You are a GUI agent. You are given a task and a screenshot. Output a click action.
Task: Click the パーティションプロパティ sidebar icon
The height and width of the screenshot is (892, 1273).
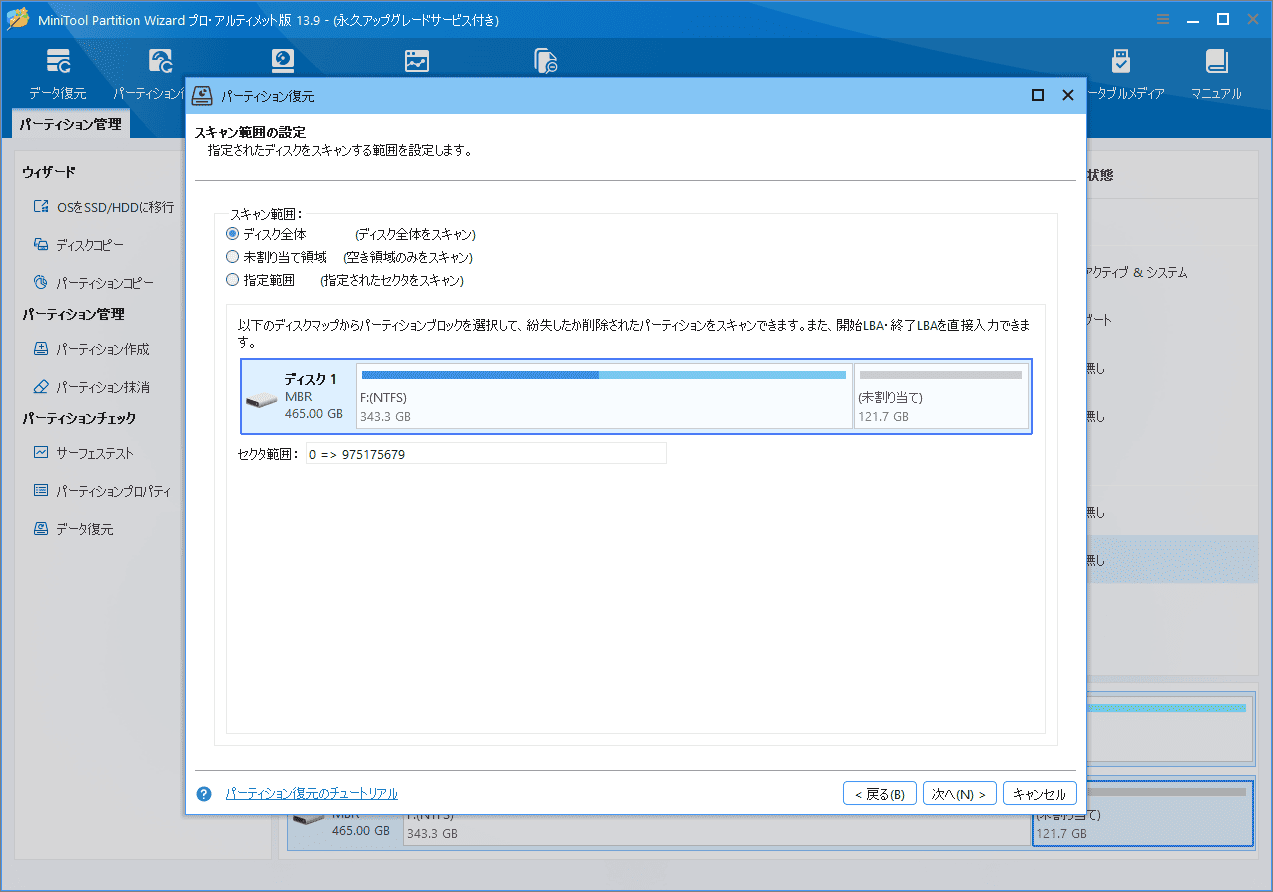[41, 491]
